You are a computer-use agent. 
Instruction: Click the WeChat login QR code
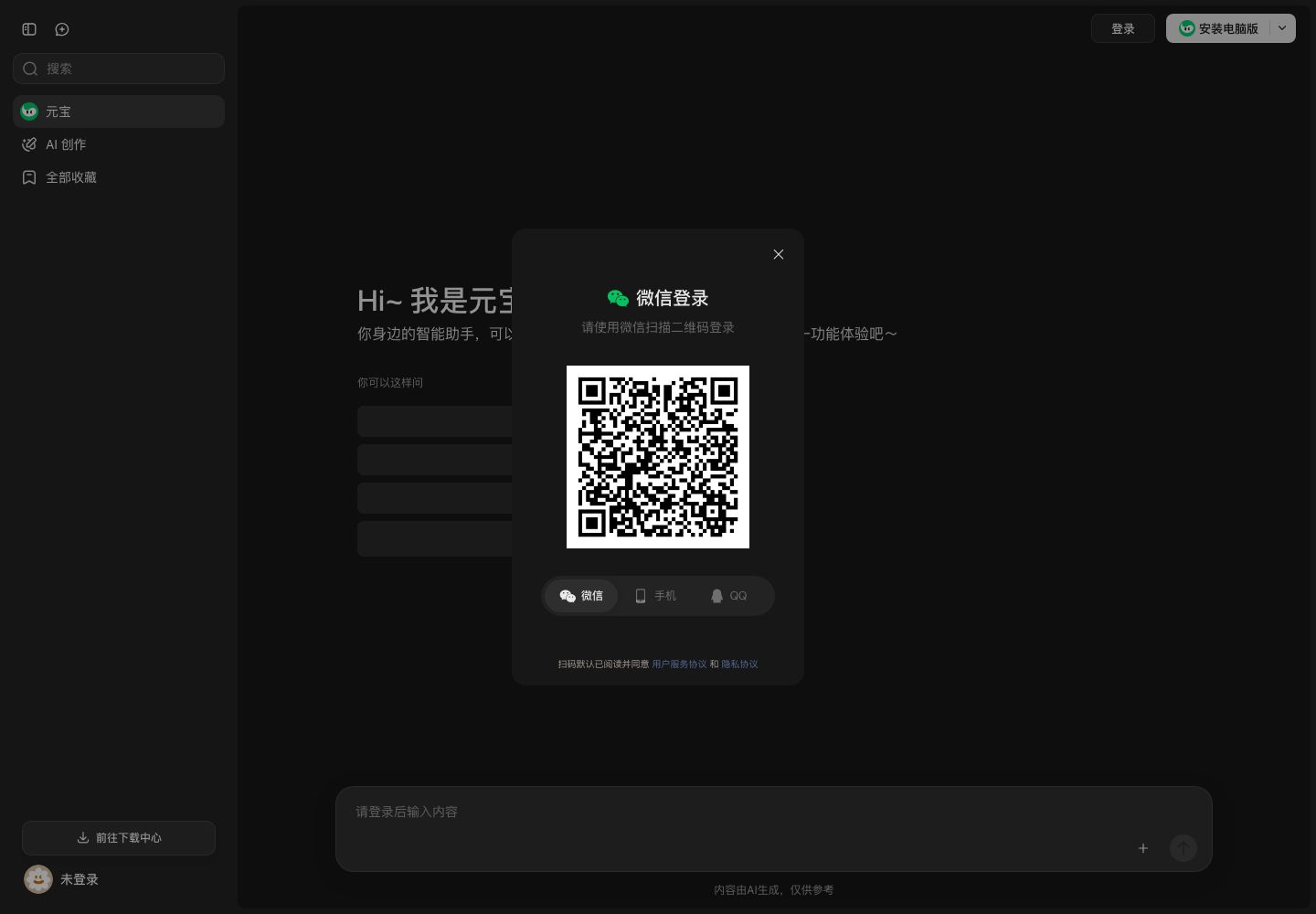658,457
